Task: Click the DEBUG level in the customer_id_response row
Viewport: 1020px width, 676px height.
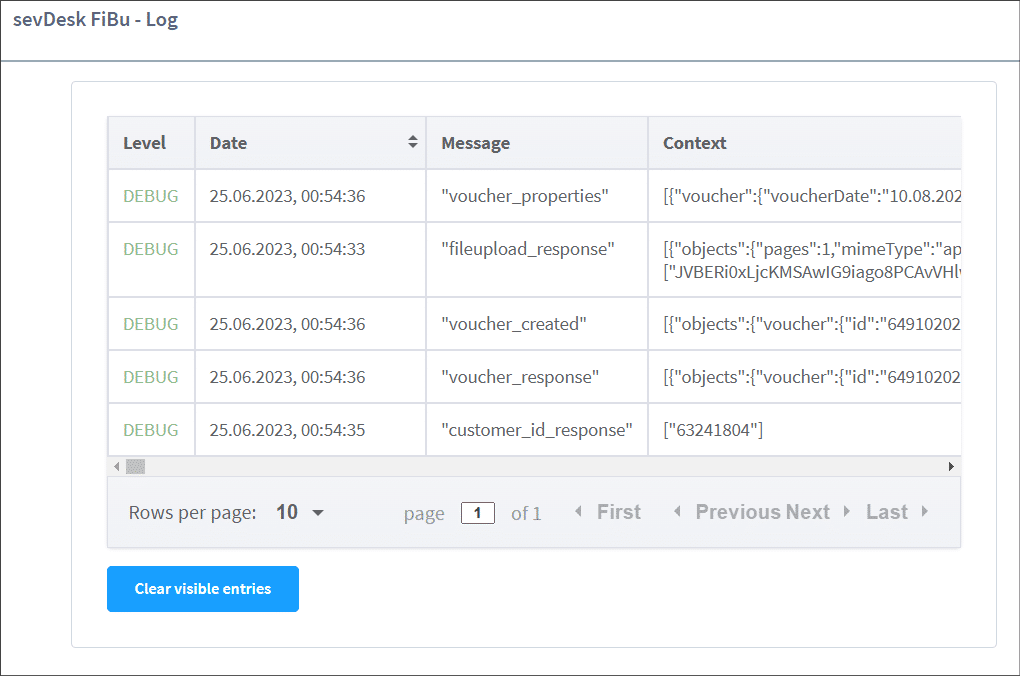Action: (x=151, y=430)
